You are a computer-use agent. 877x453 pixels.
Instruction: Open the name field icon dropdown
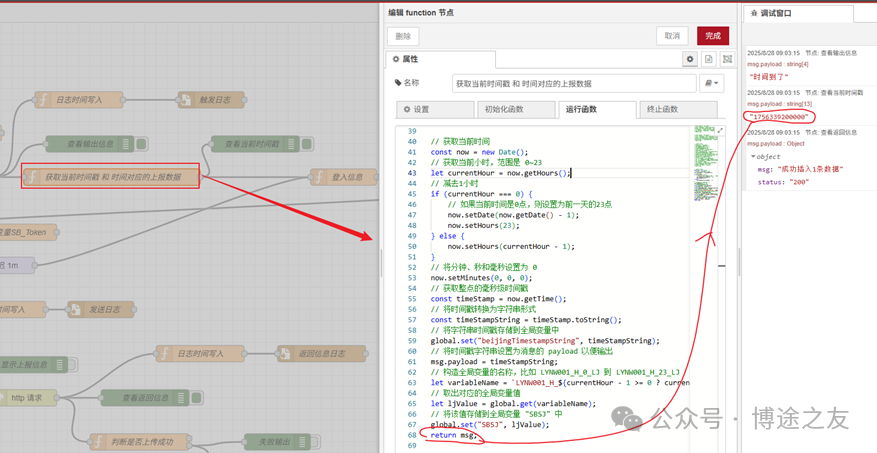point(712,83)
